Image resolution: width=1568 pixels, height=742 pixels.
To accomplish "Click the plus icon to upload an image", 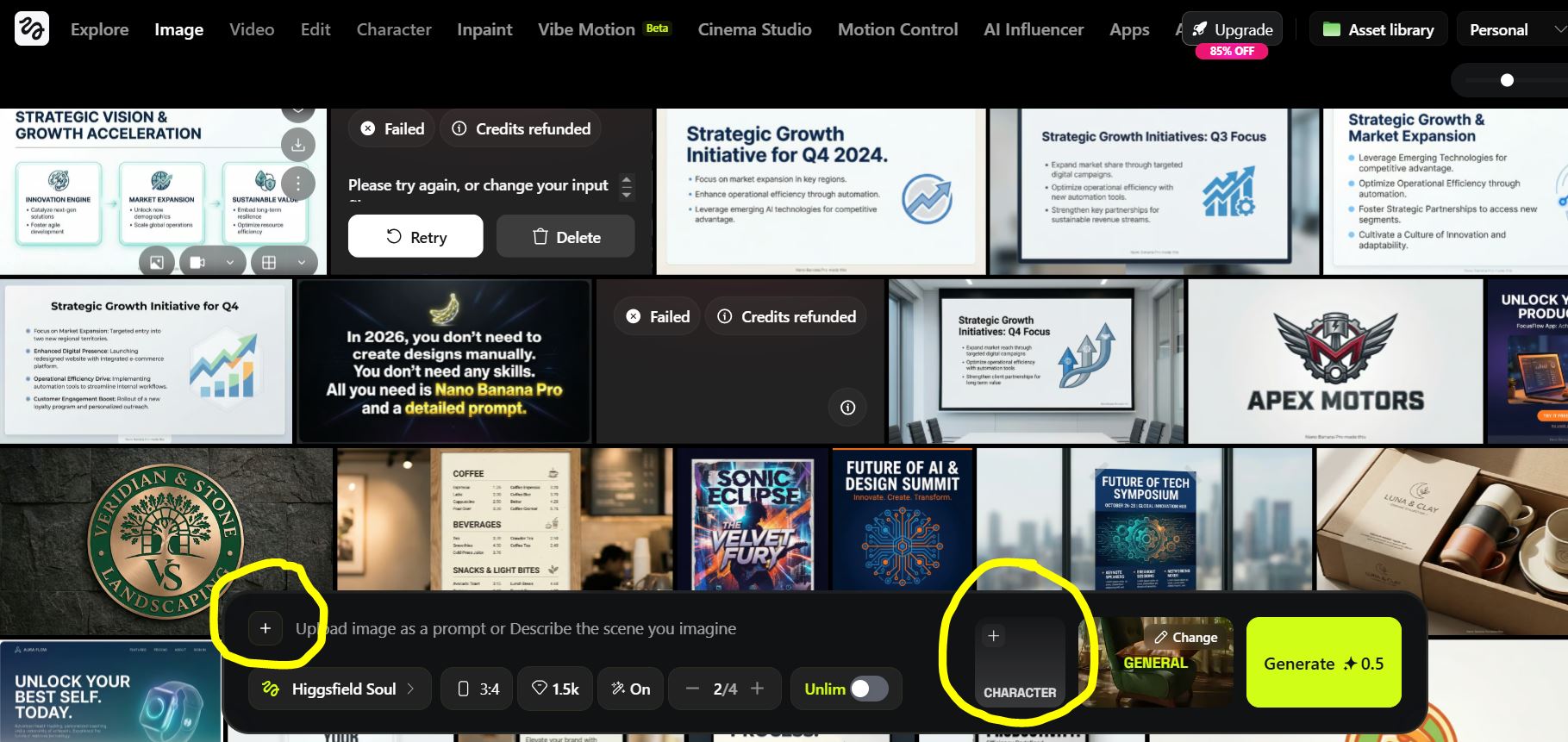I will [265, 629].
